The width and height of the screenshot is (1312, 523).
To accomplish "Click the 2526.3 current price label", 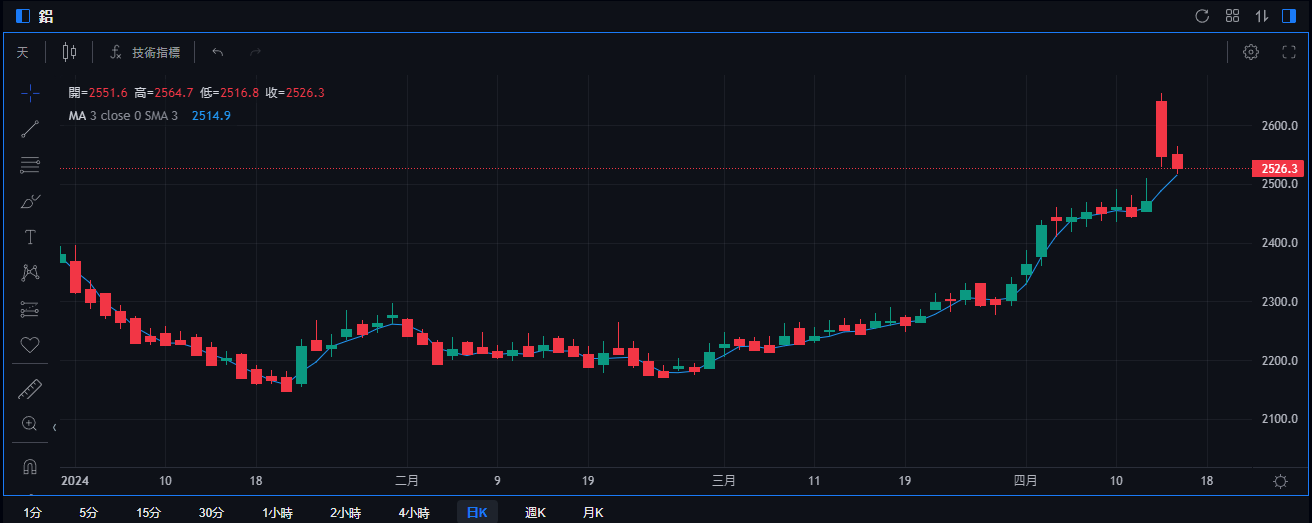I will [x=1277, y=169].
